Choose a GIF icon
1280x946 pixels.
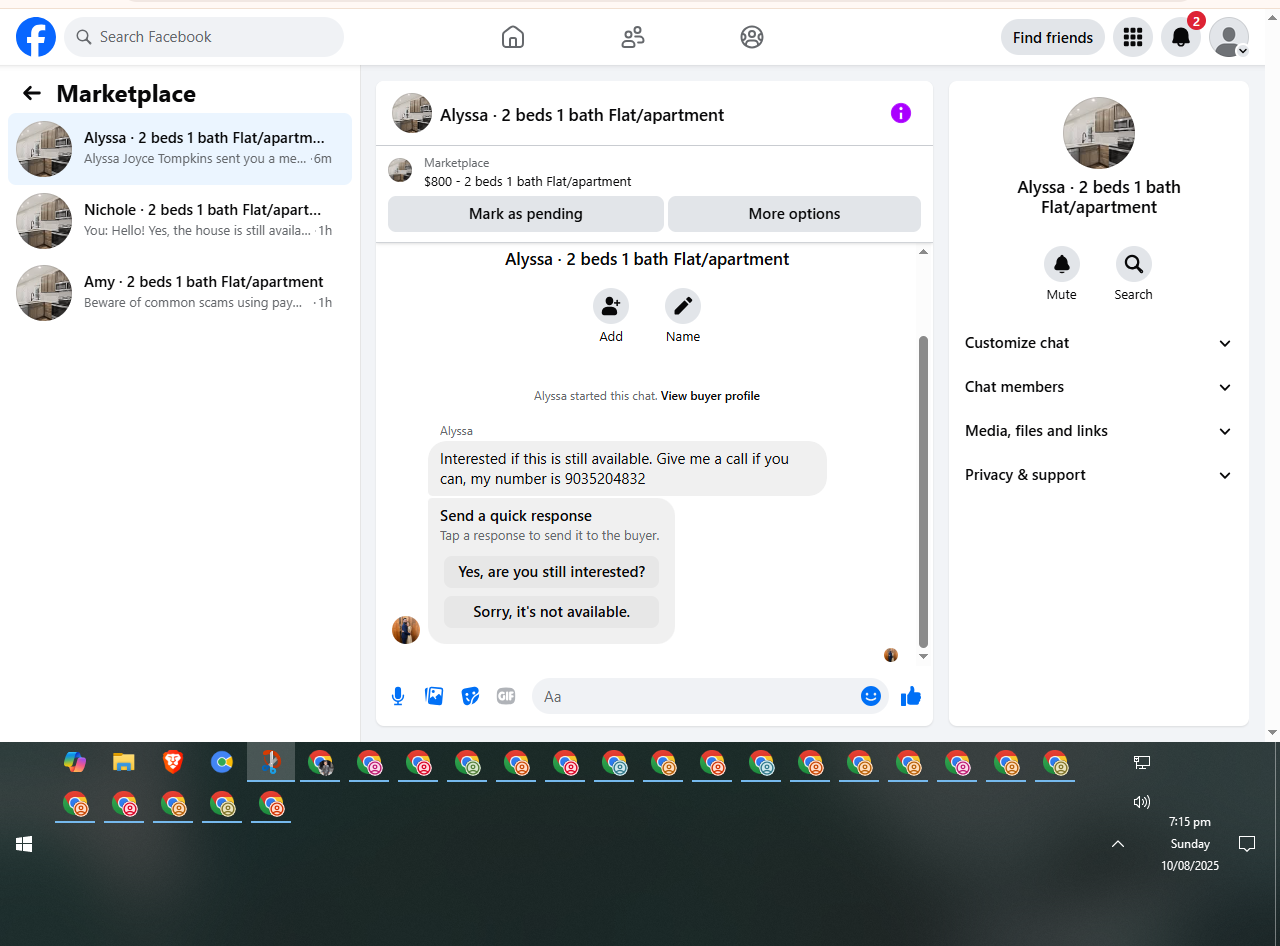click(506, 696)
